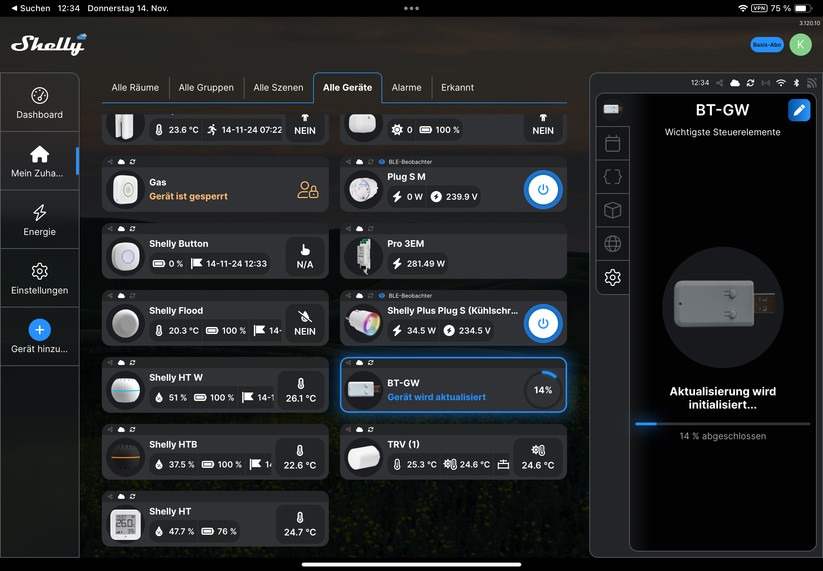Viewport: 823px width, 571px height.
Task: Open the Basis-Abo subscription badge
Action: pos(767,45)
